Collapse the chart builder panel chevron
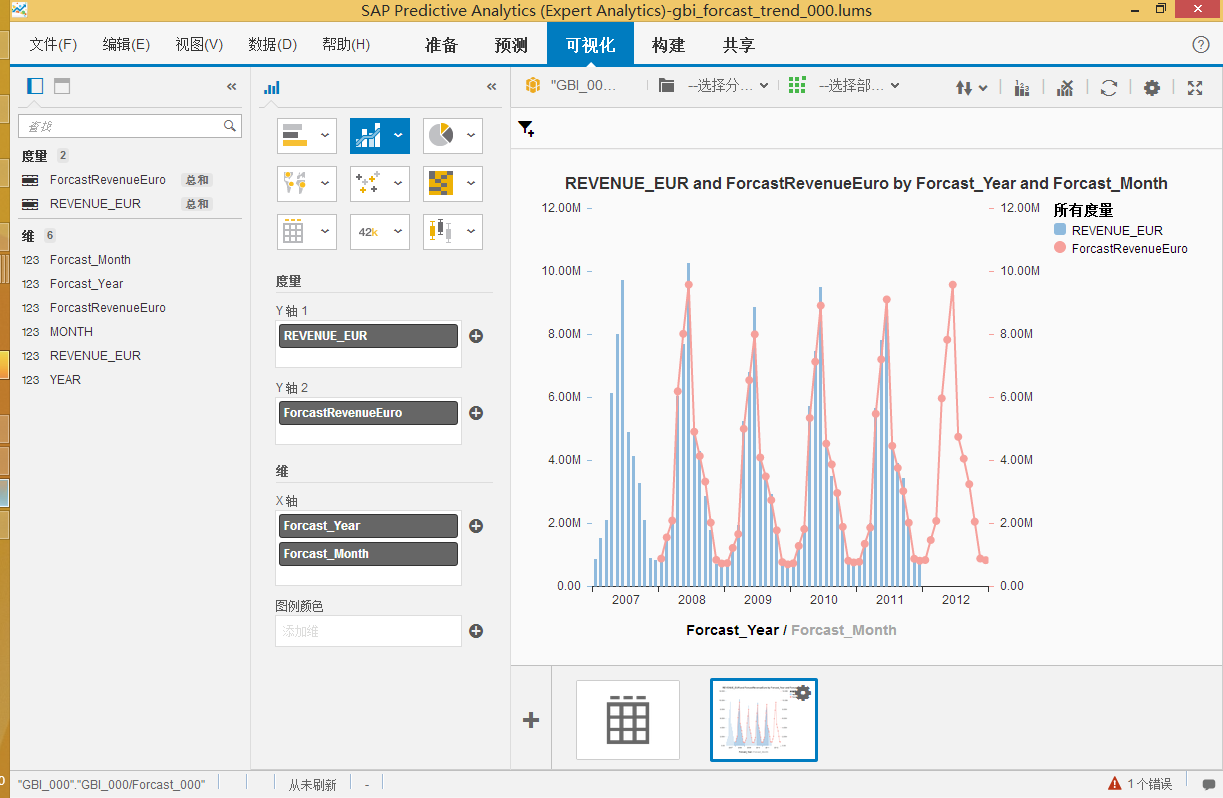Screen dimensions: 1223x798 coord(492,87)
